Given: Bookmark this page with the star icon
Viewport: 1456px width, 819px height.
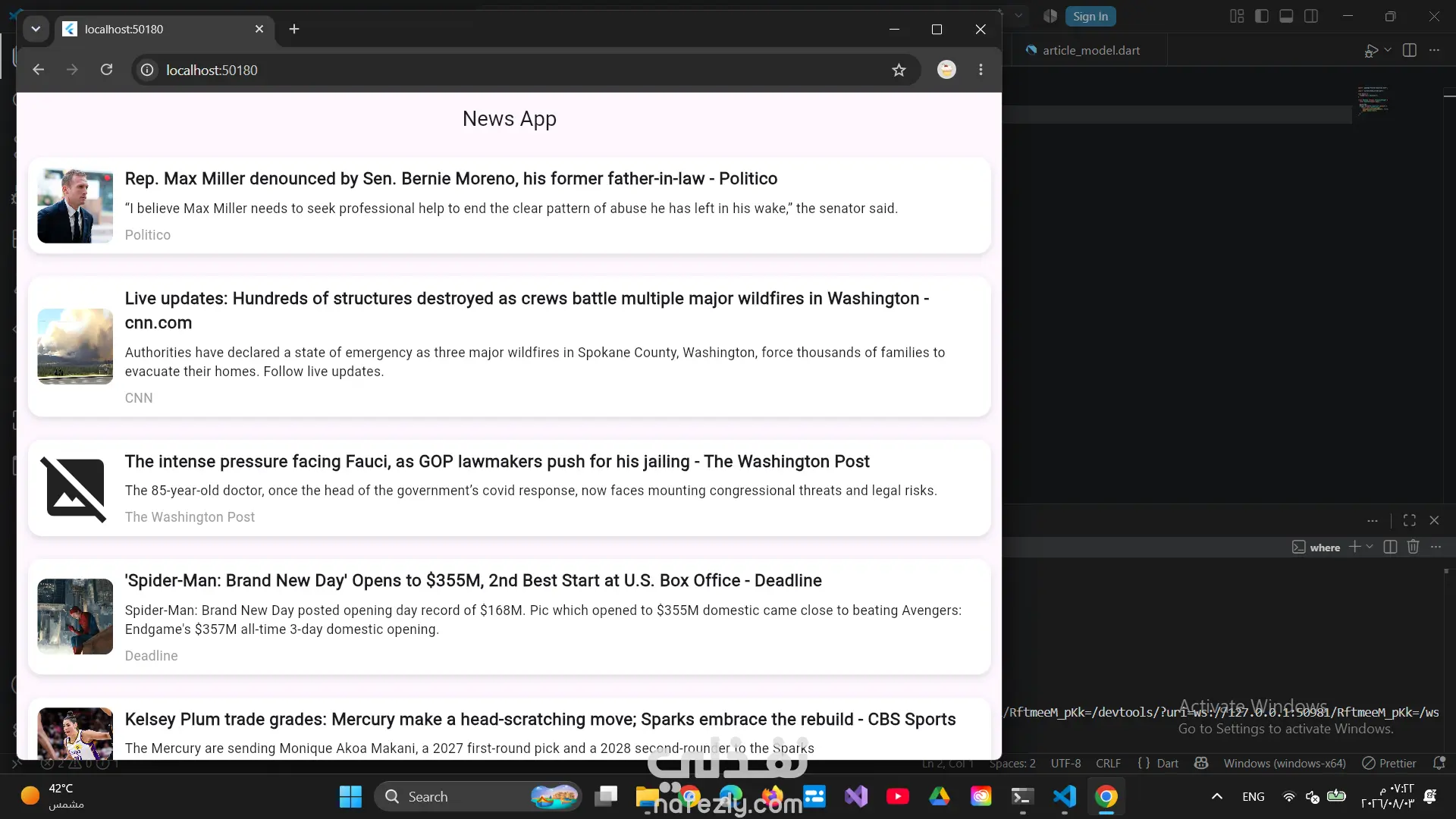Looking at the screenshot, I should pyautogui.click(x=899, y=70).
